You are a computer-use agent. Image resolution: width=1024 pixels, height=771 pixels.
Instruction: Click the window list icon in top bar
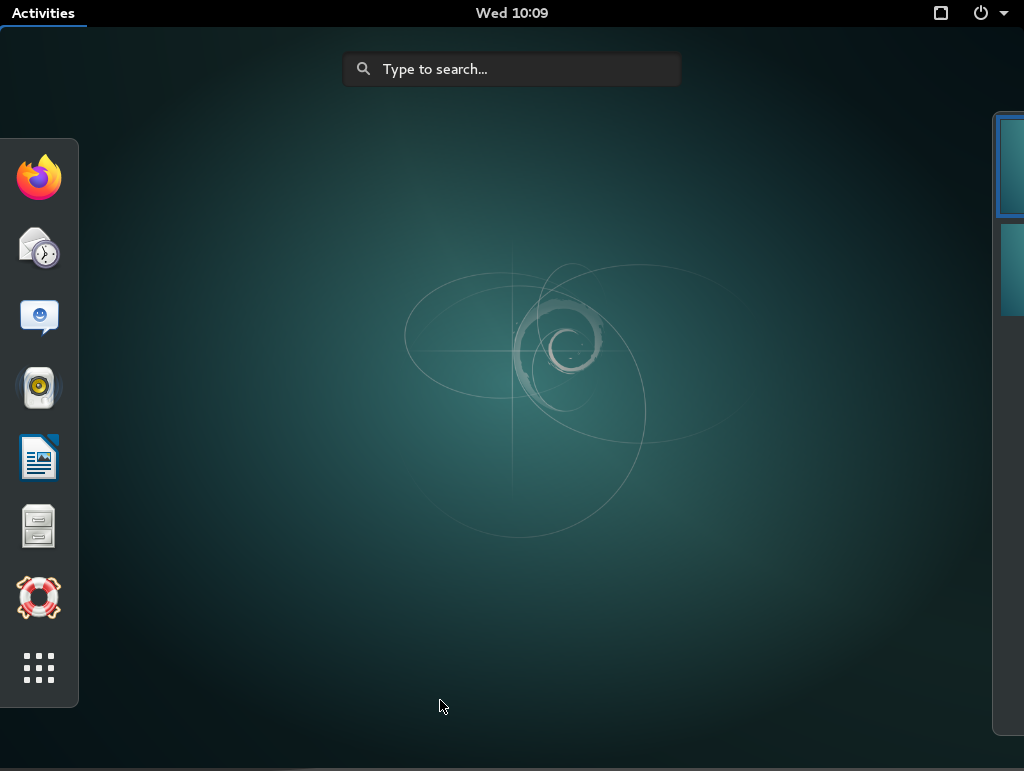tap(941, 13)
